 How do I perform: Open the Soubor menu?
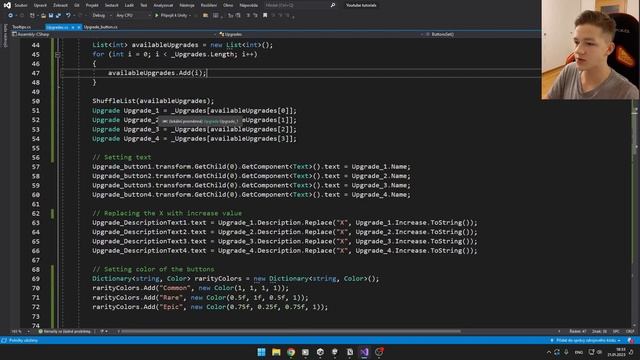21,5
